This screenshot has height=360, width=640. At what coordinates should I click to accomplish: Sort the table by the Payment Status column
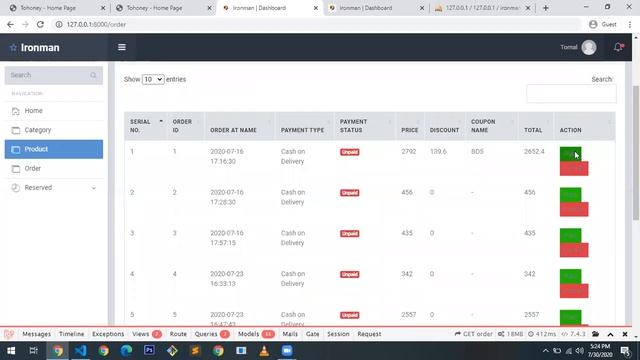(365, 126)
